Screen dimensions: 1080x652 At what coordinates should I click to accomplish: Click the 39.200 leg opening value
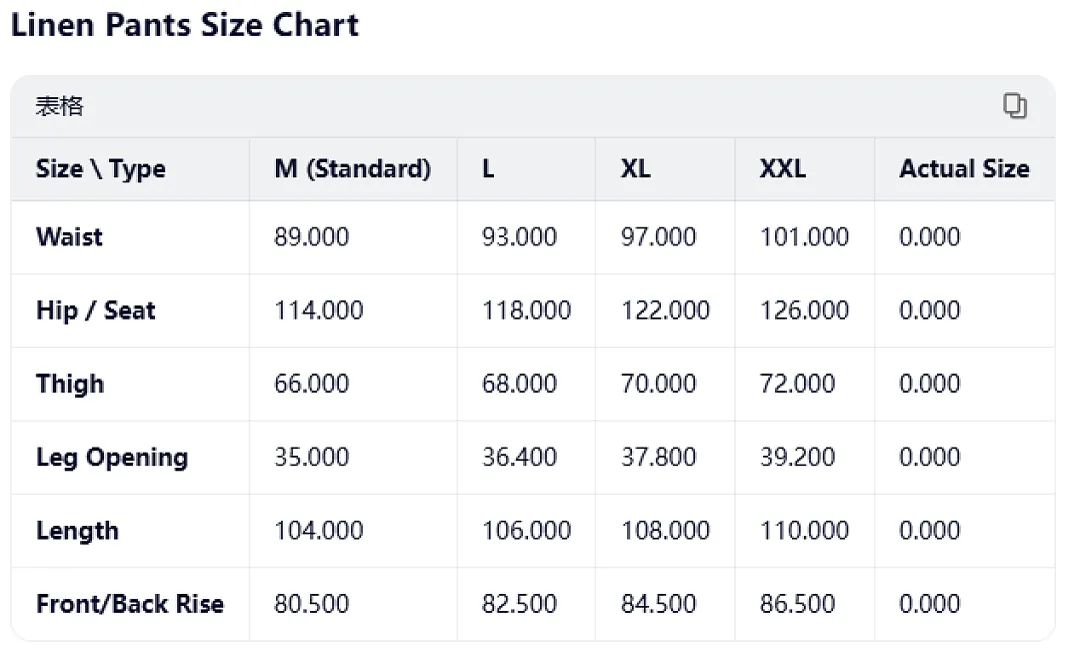click(x=798, y=457)
